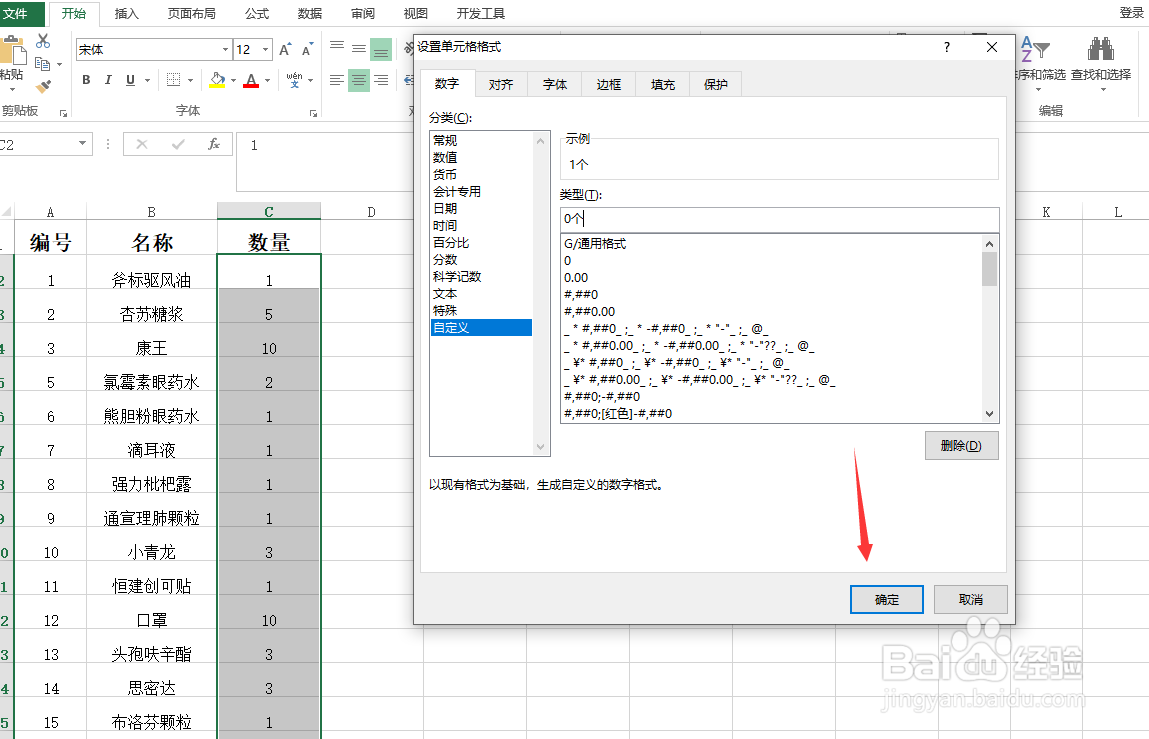Confirm formula bar entry checkmark
Viewport: 1149px width, 739px height.
[178, 144]
